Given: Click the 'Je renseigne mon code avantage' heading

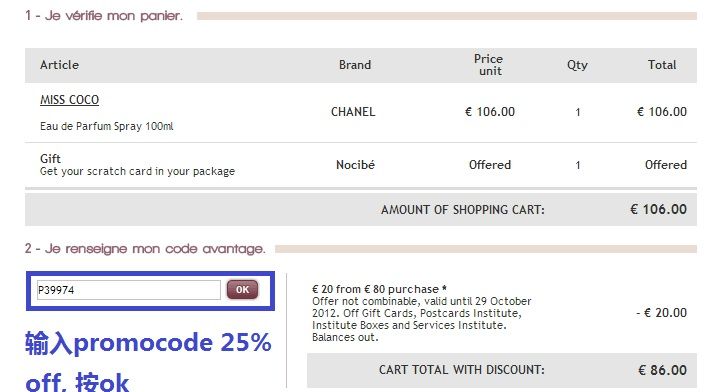Looking at the screenshot, I should point(145,249).
